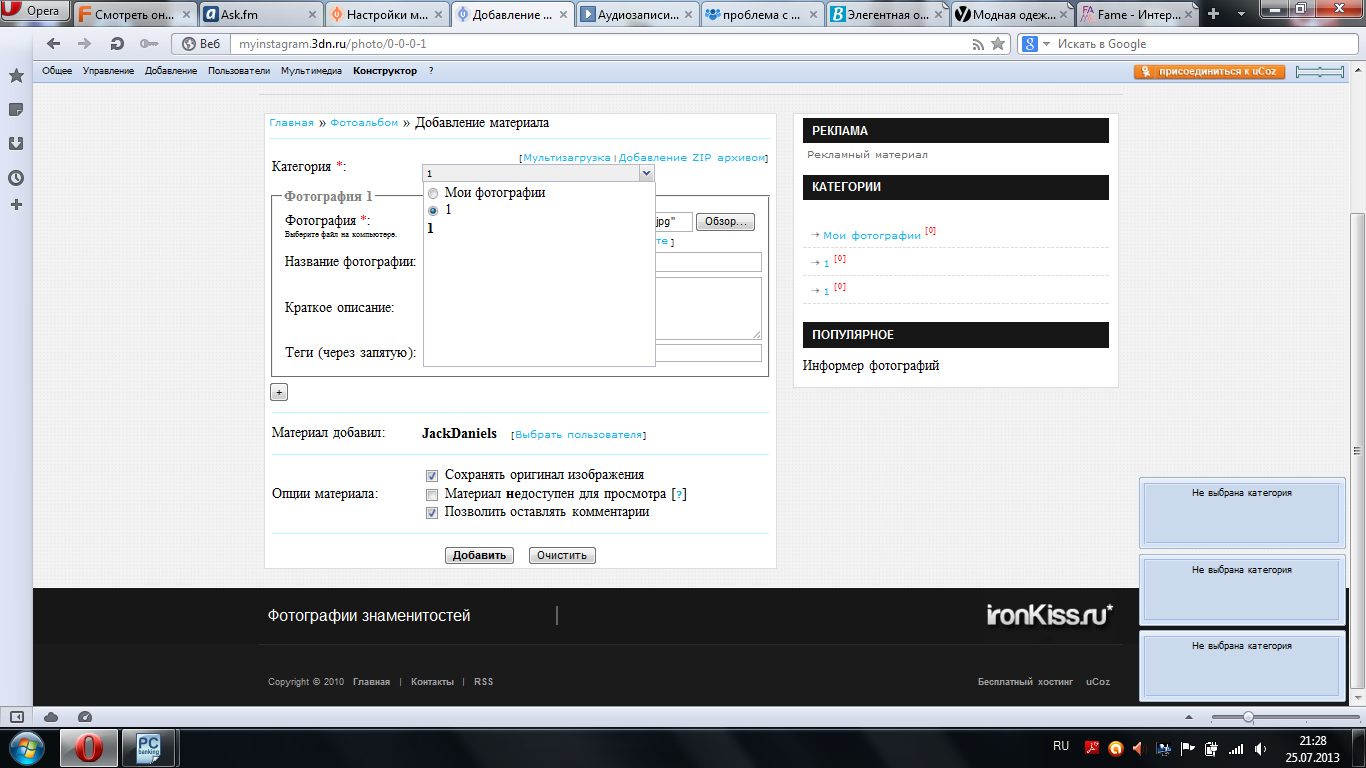The image size is (1366, 768).
Task: Follow the 'Мультизагрузка' link
Action: (x=566, y=158)
